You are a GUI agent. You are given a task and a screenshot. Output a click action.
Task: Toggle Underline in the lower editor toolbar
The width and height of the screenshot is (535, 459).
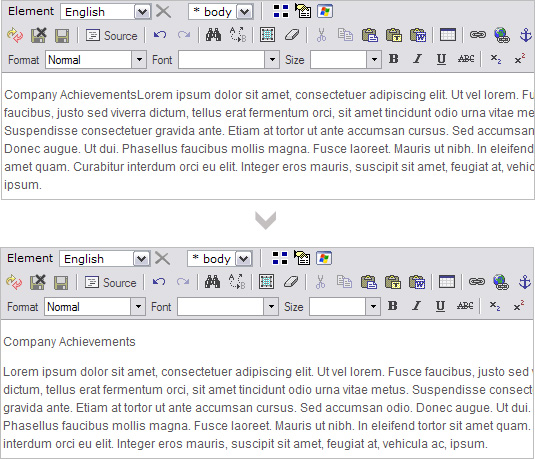(x=440, y=306)
